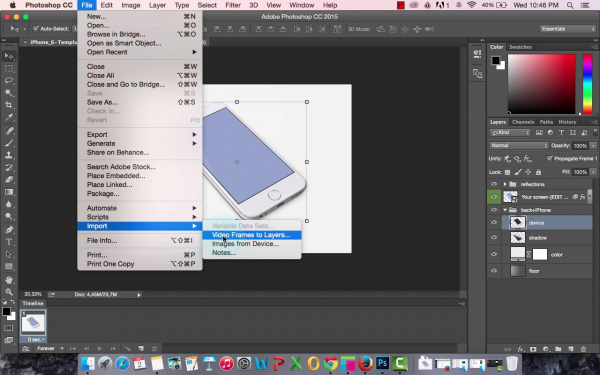Select the Lasso tool

pyautogui.click(x=9, y=81)
